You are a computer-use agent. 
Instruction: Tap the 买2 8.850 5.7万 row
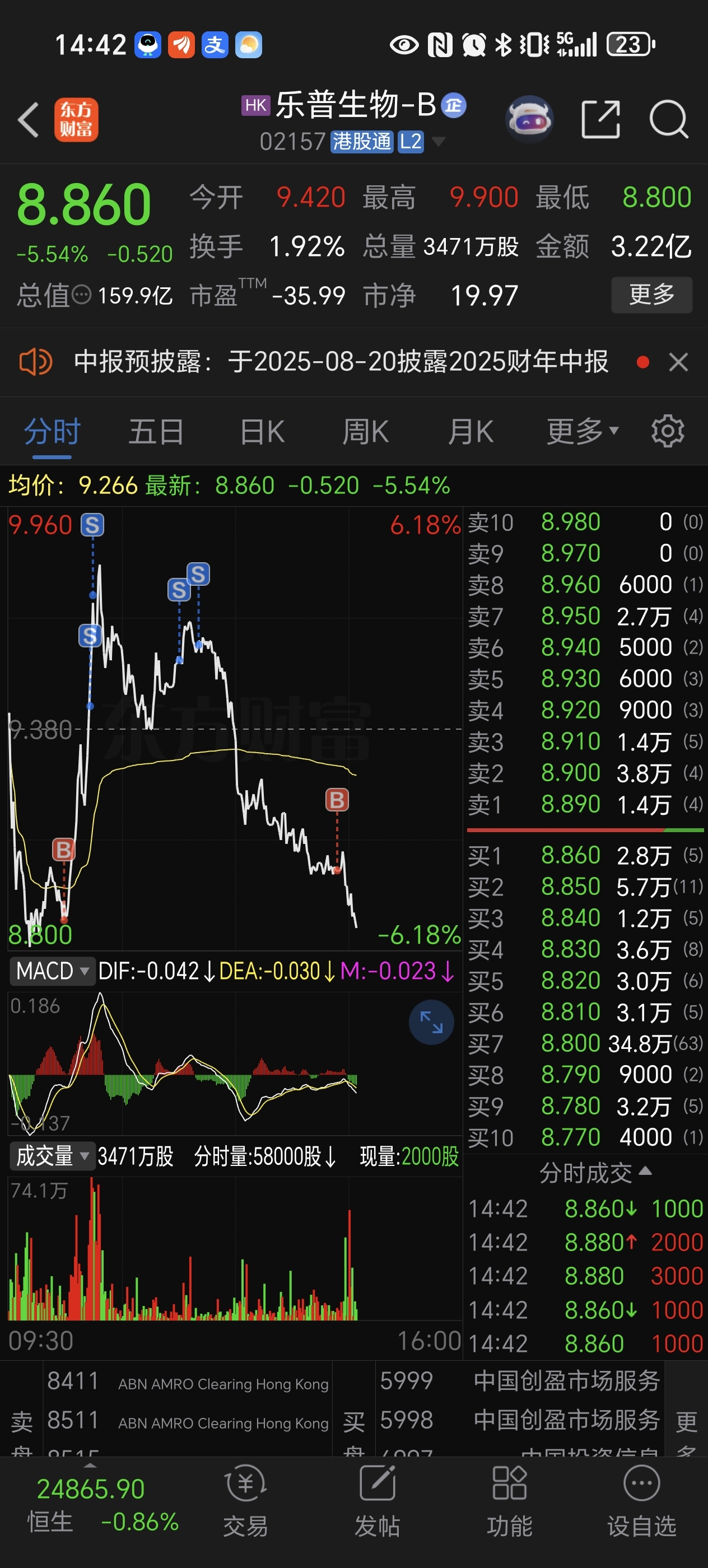pyautogui.click(x=585, y=887)
